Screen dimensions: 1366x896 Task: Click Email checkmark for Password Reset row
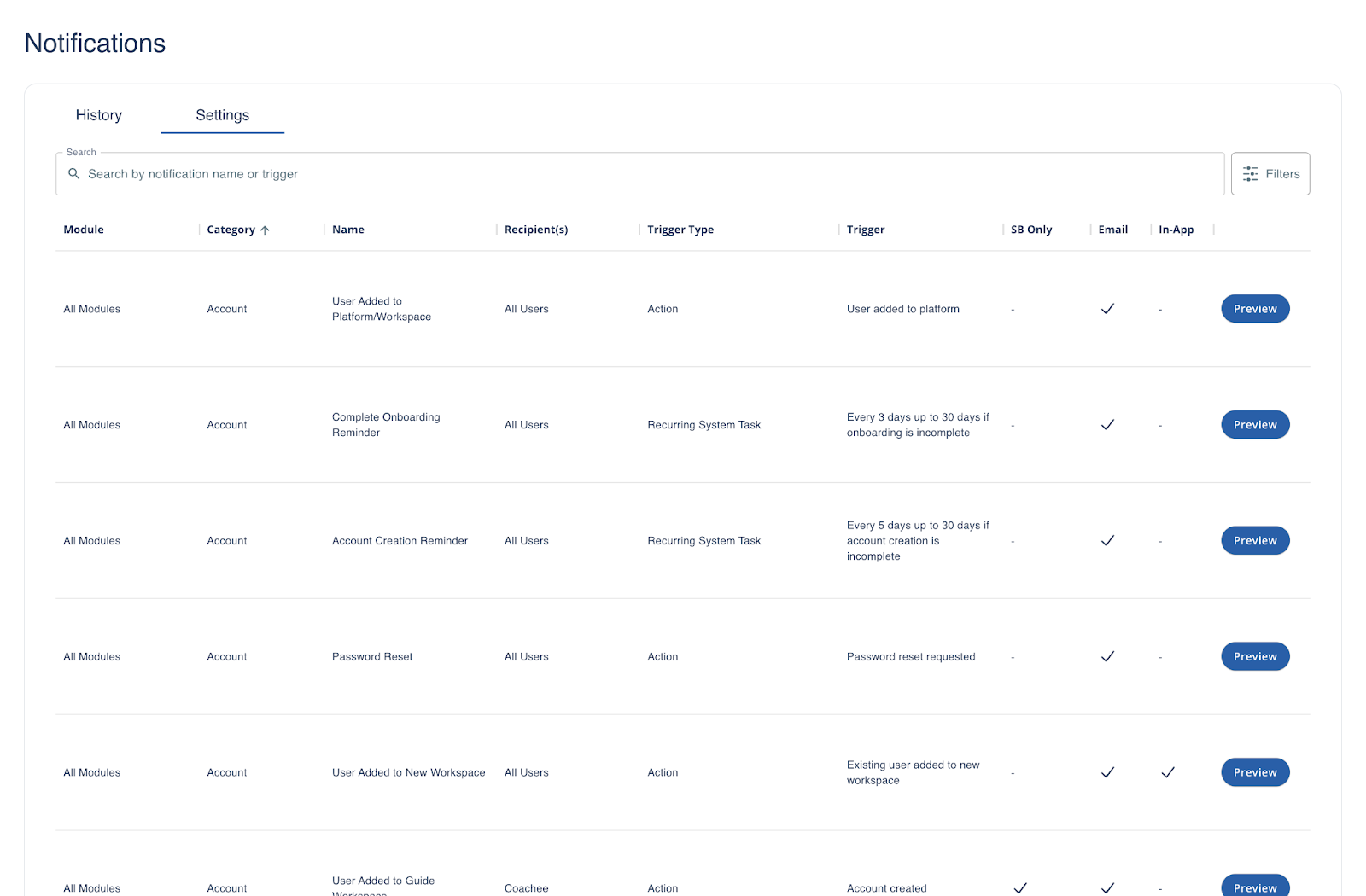point(1107,657)
